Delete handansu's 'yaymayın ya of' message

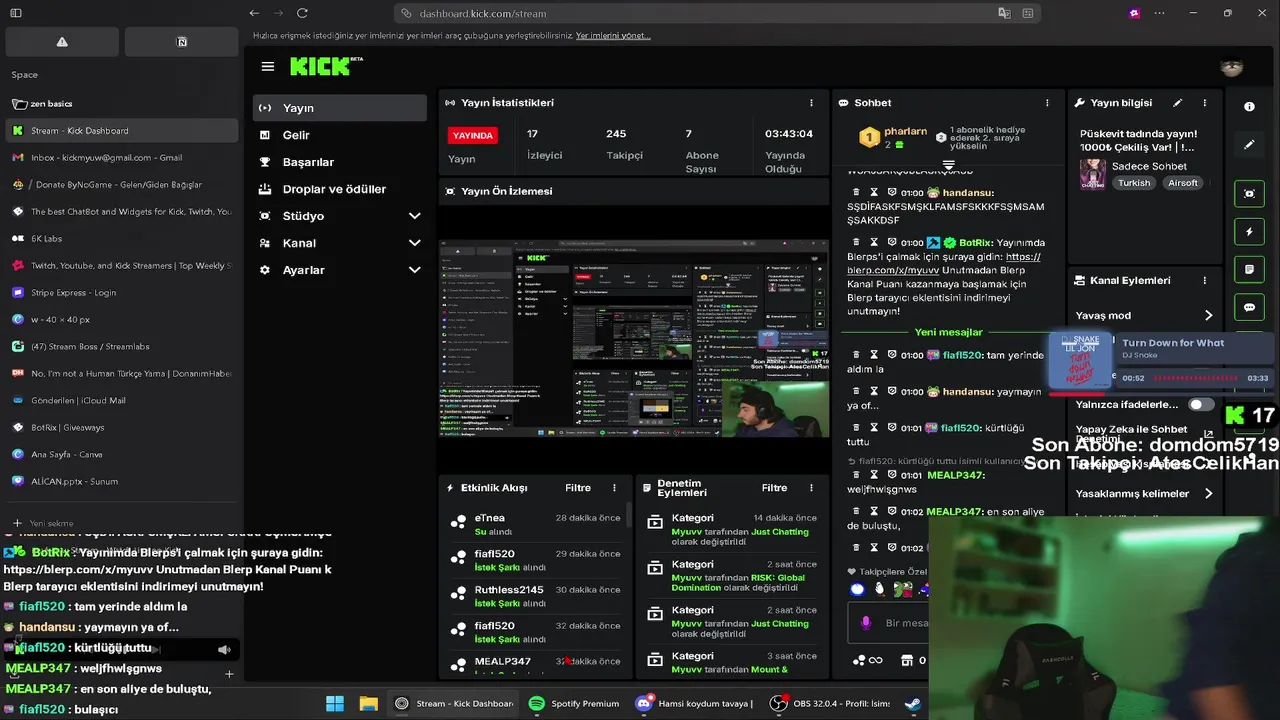tap(855, 392)
